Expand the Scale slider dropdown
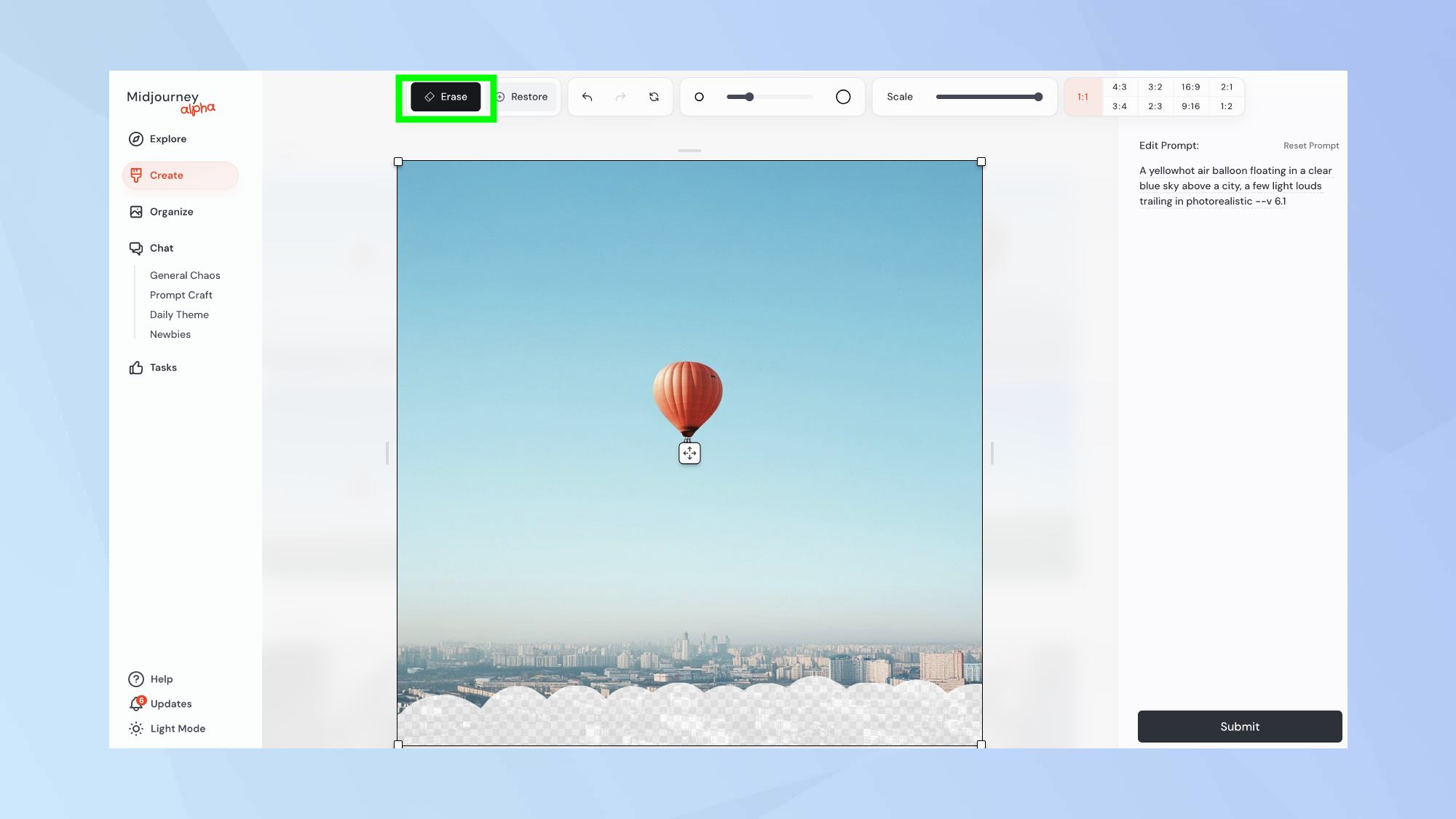This screenshot has height=819, width=1456. pos(899,96)
